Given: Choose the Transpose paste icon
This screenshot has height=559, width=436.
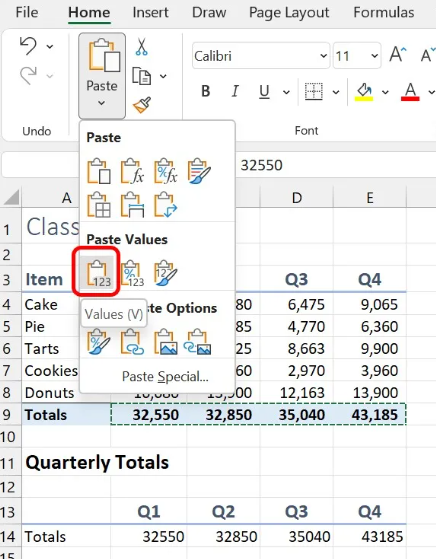Looking at the screenshot, I should [165, 205].
